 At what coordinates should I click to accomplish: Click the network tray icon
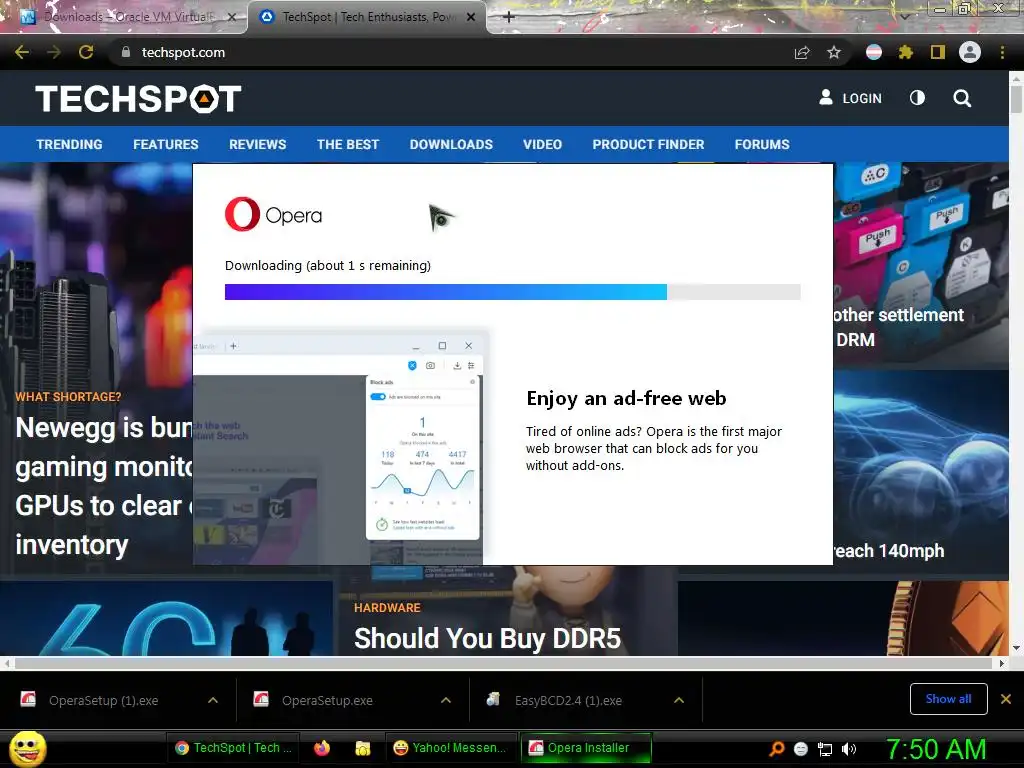tap(825, 749)
